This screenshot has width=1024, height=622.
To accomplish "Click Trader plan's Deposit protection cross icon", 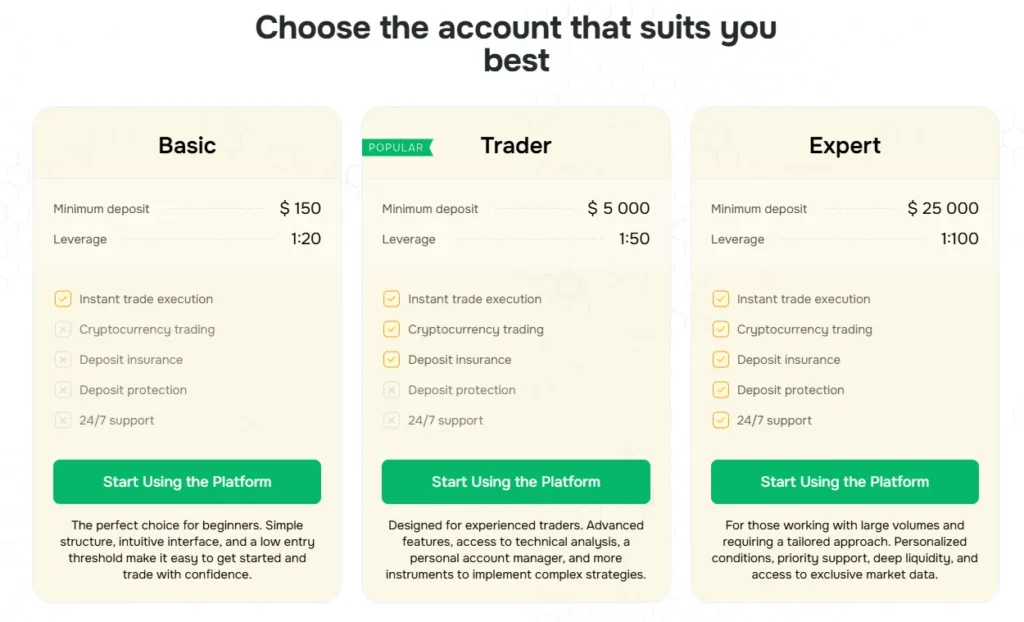I will tap(392, 390).
